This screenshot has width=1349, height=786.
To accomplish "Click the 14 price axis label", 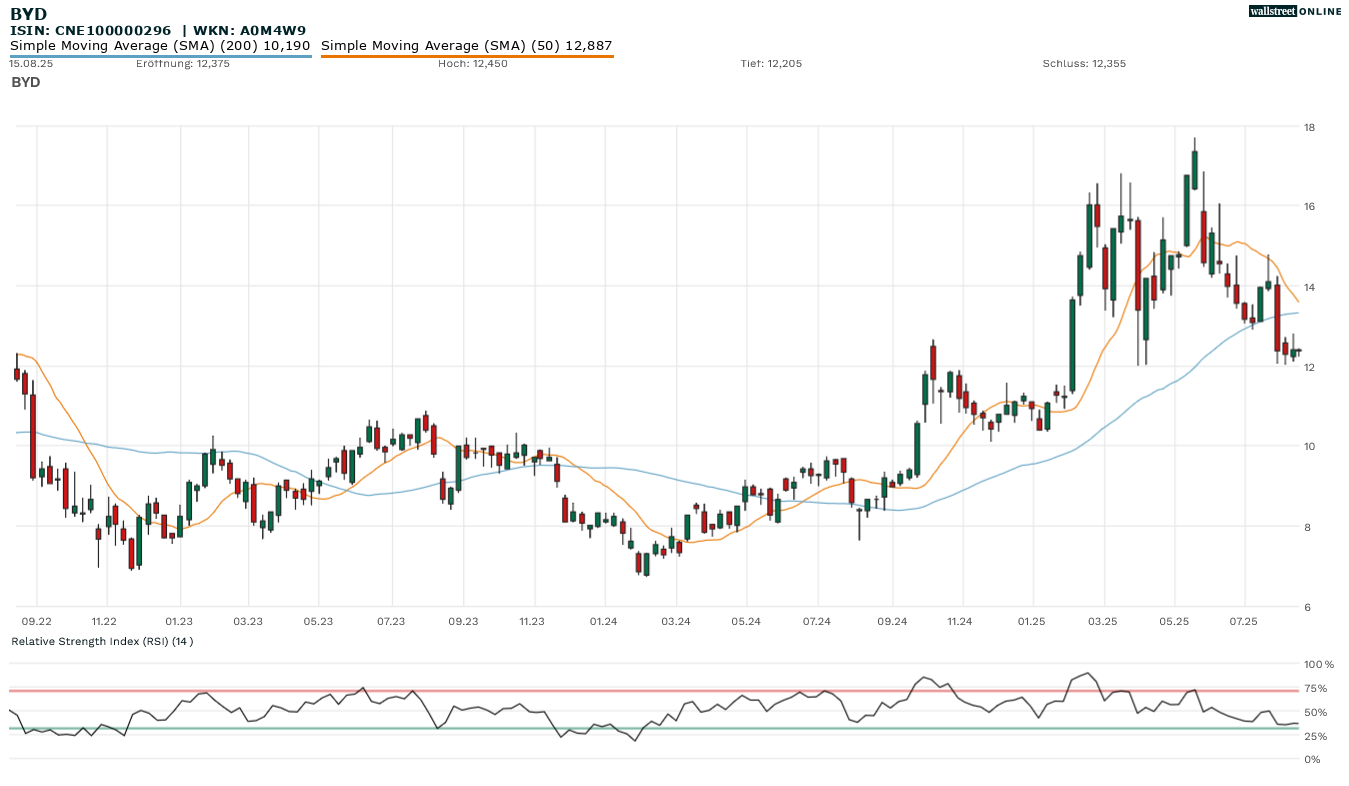I will tap(1308, 287).
